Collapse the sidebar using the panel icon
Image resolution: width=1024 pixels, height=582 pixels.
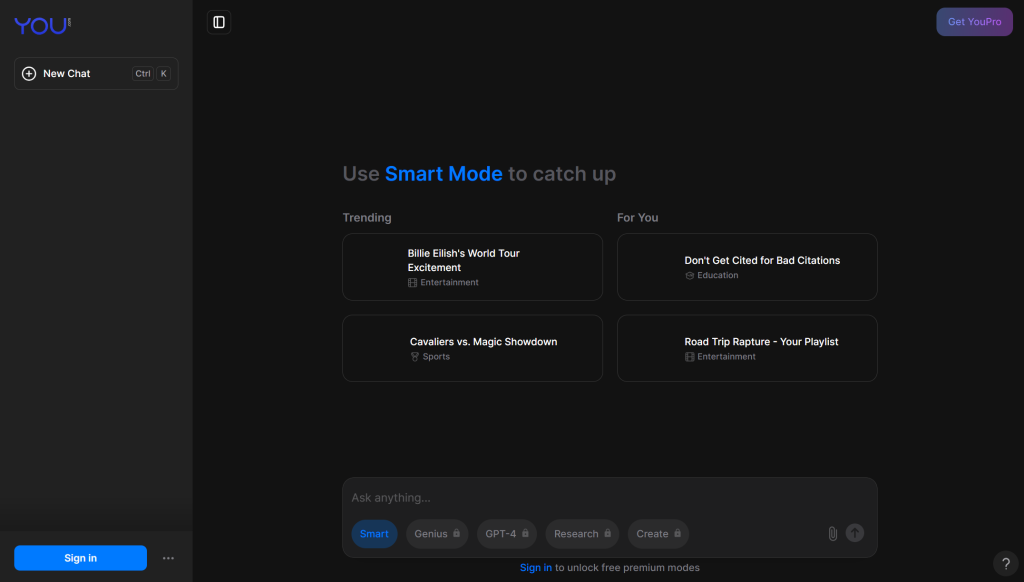pos(219,22)
